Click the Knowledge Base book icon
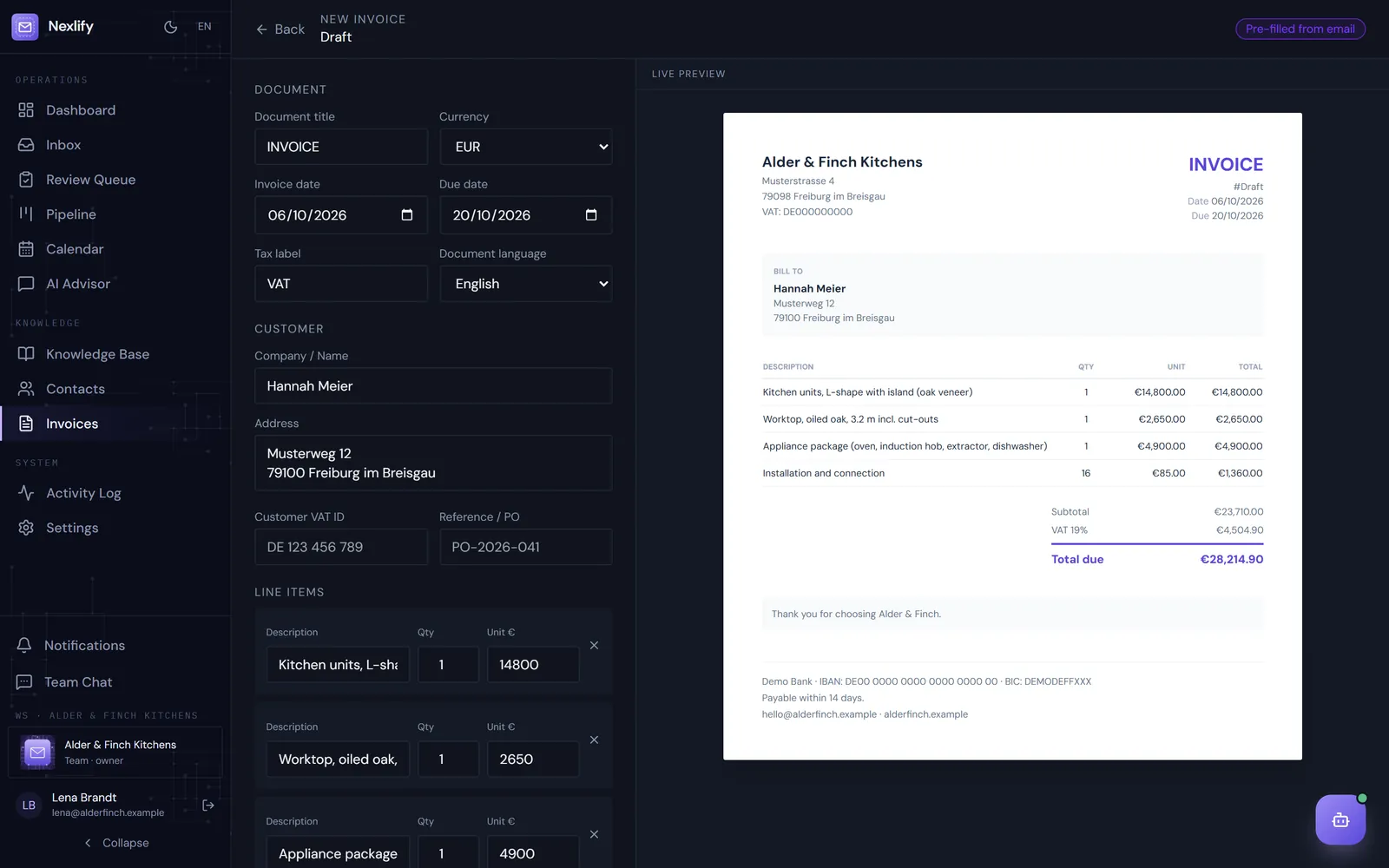1389x868 pixels. click(26, 354)
